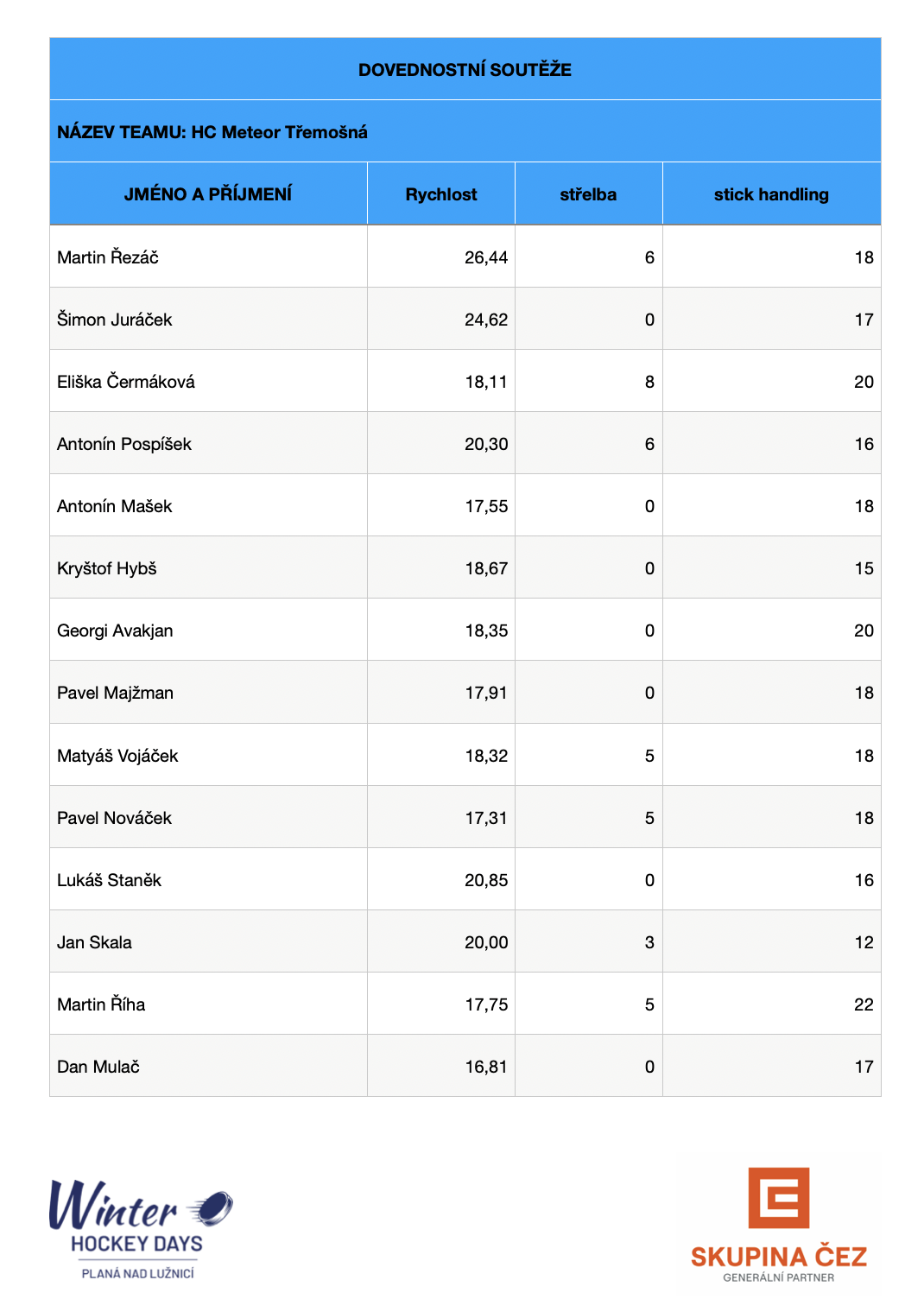The image size is (924, 1299).
Task: Click the Winter Hockey Days logo
Action: (x=138, y=1227)
